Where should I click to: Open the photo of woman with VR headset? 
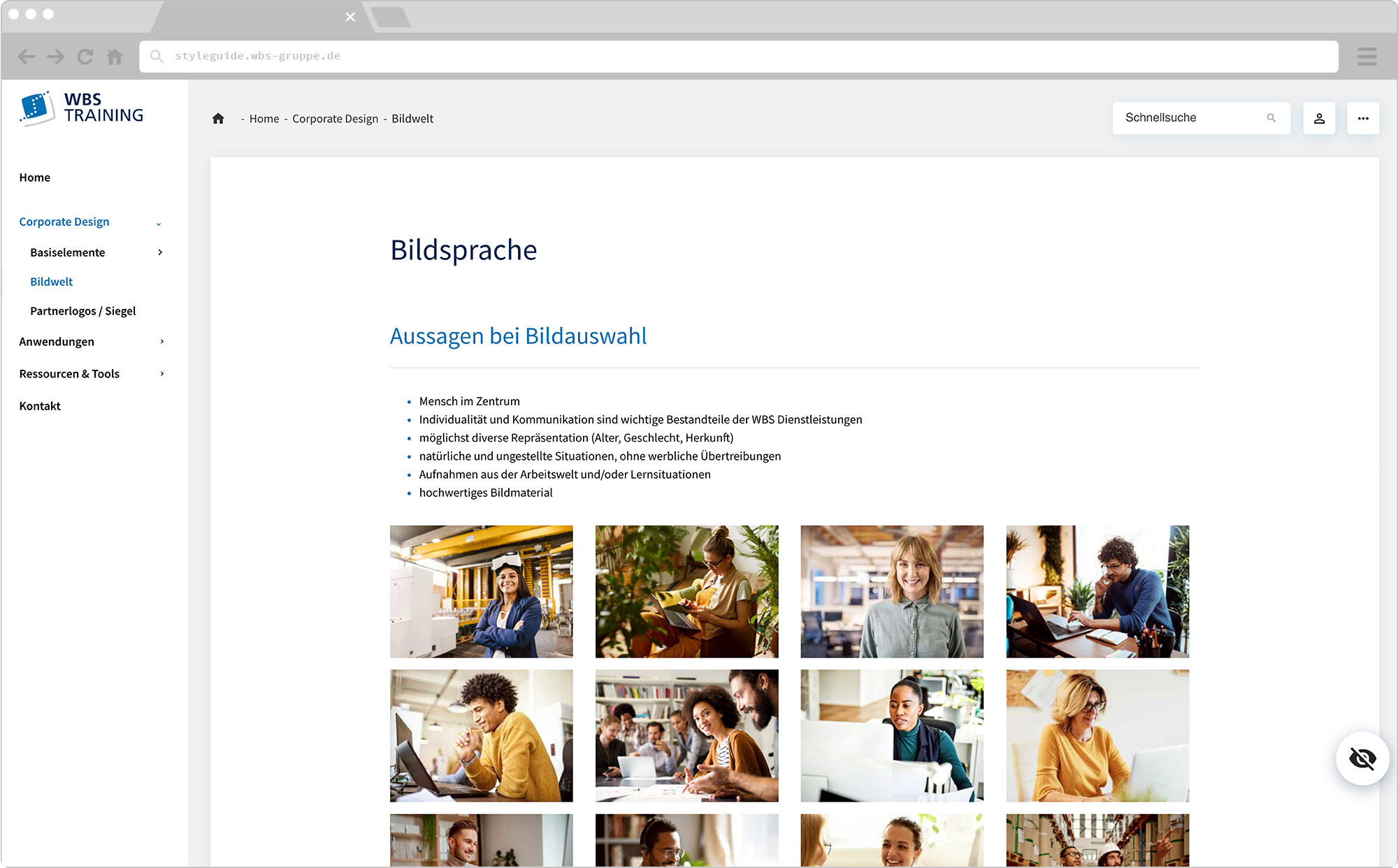pyautogui.click(x=482, y=591)
